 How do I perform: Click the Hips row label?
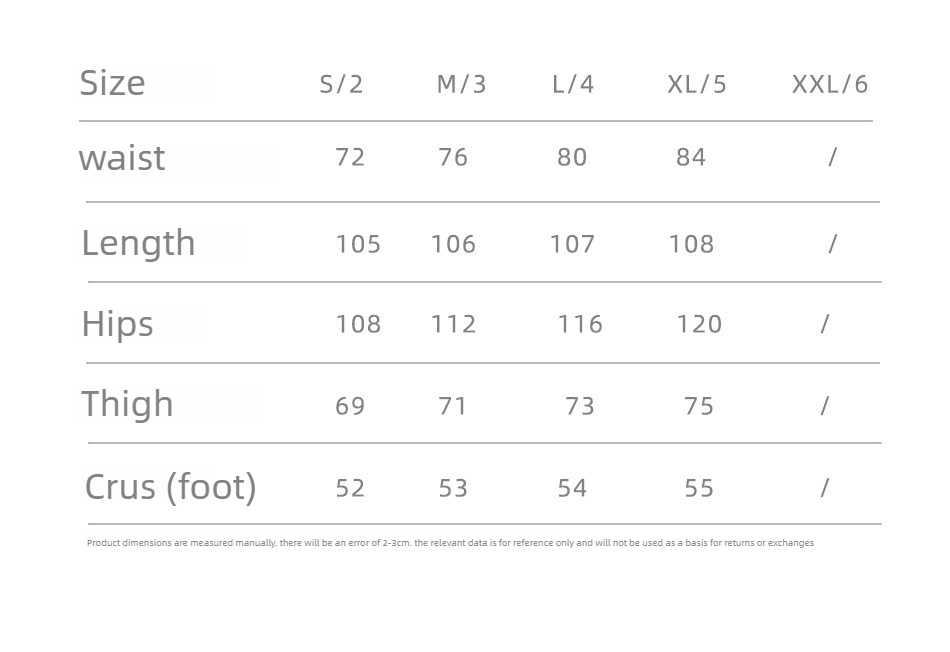[118, 324]
